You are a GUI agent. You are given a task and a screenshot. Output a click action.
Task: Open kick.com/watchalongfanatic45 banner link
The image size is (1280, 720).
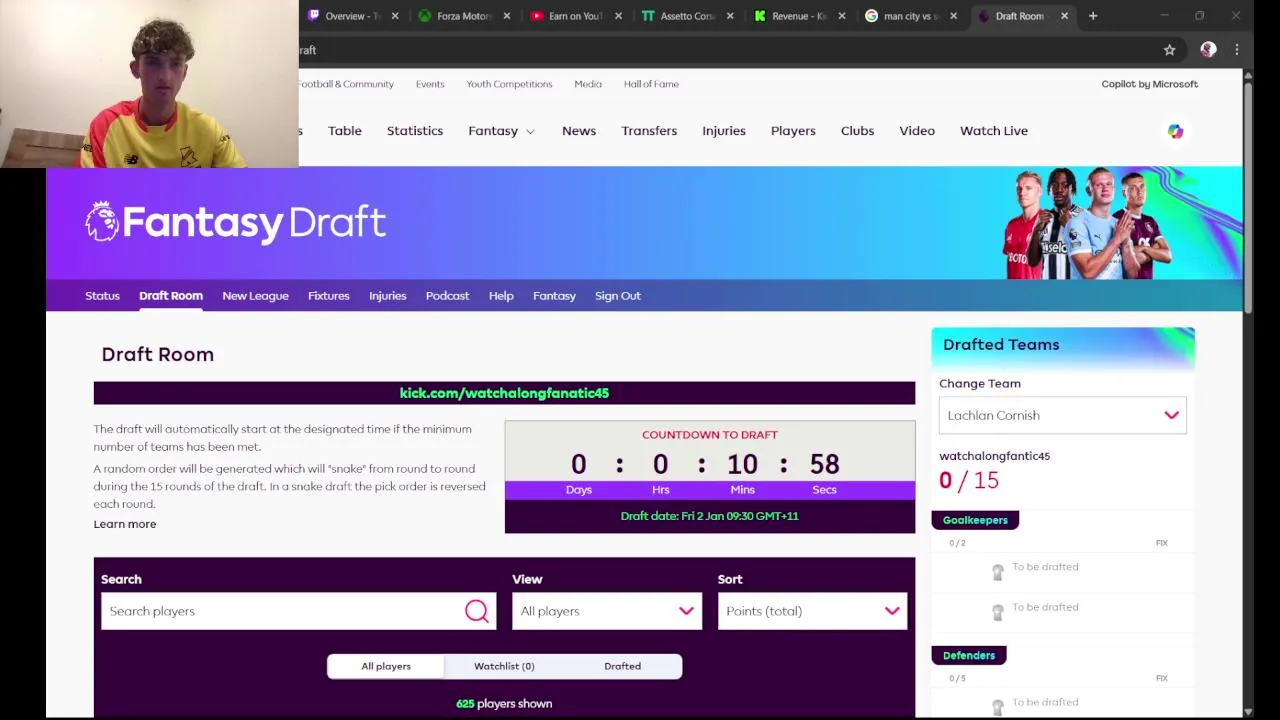point(504,393)
